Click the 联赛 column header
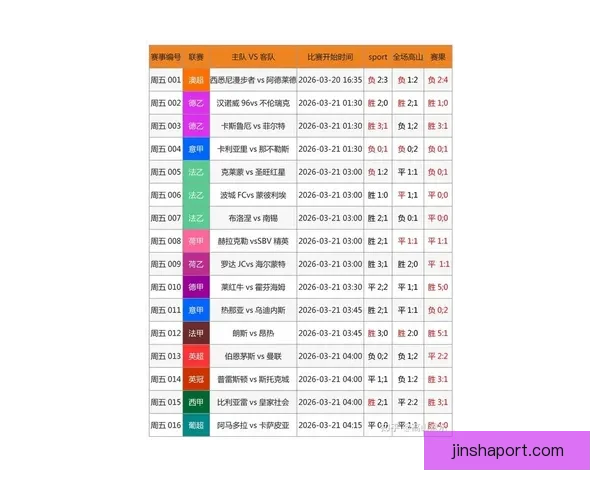The image size is (600, 480). click(x=196, y=57)
